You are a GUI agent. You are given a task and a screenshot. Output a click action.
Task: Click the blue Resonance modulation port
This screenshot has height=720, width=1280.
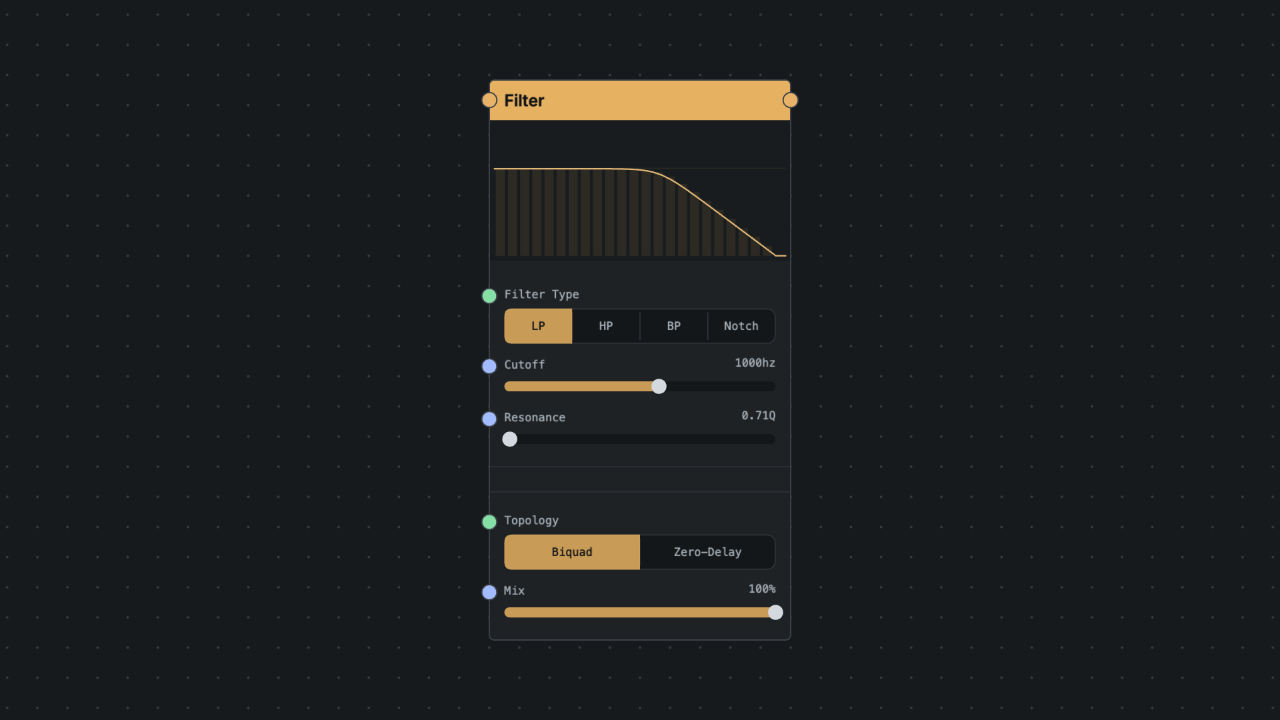coord(489,419)
